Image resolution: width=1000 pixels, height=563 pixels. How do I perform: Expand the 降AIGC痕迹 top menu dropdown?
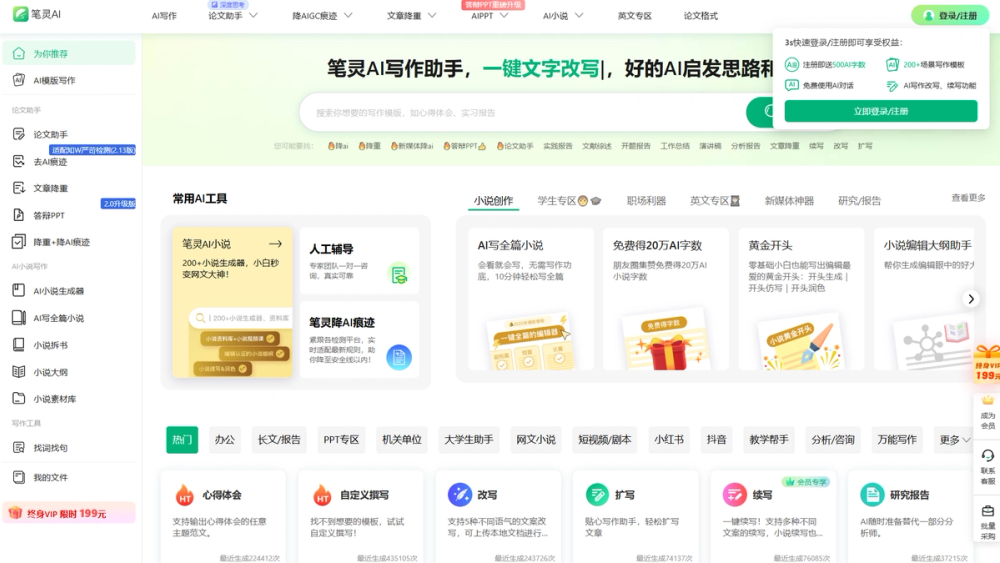(348, 15)
